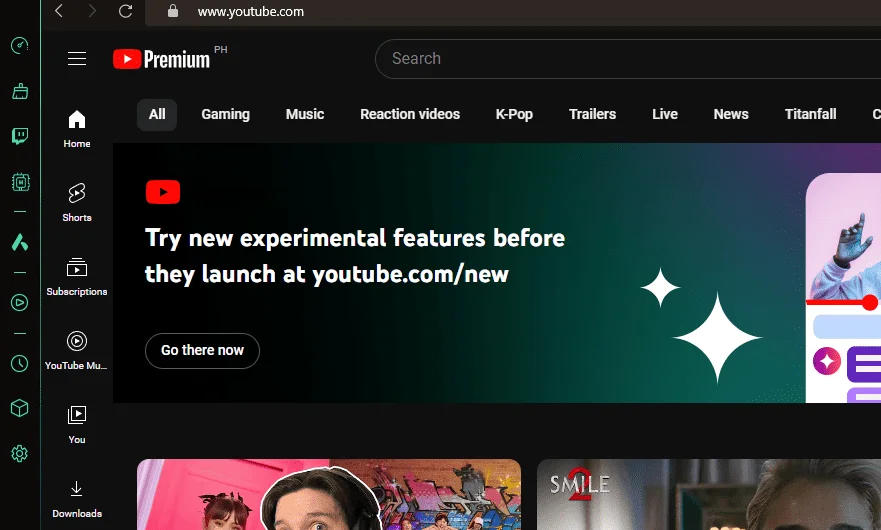Select the Titanfall filter chip

[x=810, y=115]
